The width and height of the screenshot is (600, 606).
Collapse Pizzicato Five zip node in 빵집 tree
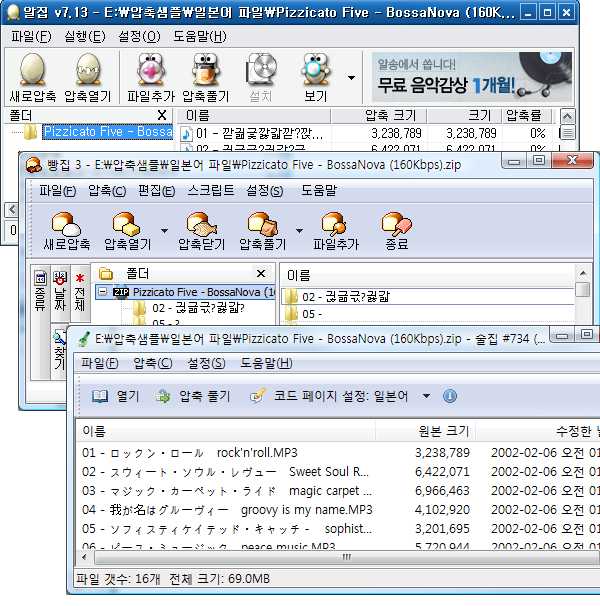coord(102,292)
